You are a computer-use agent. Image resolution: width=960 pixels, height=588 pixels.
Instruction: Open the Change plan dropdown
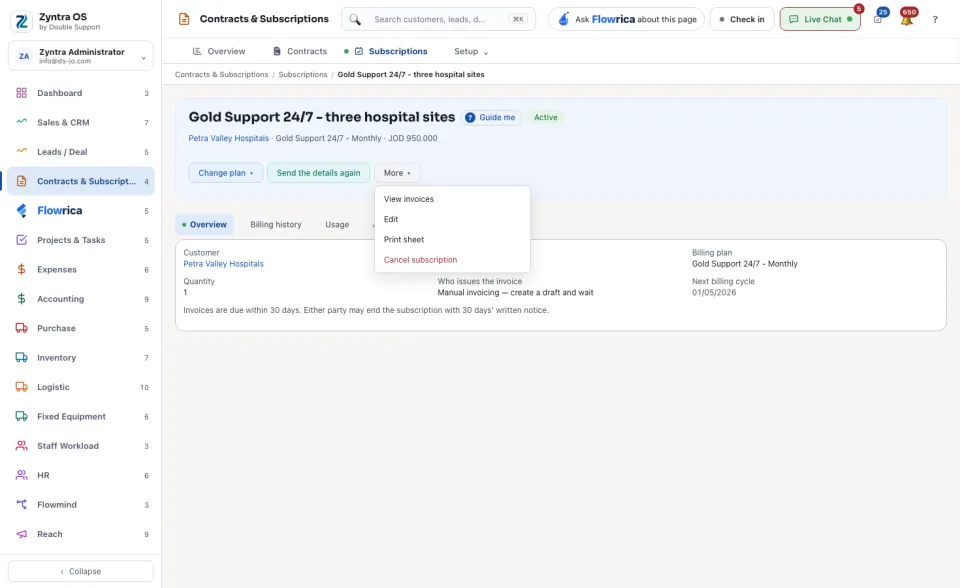click(225, 173)
